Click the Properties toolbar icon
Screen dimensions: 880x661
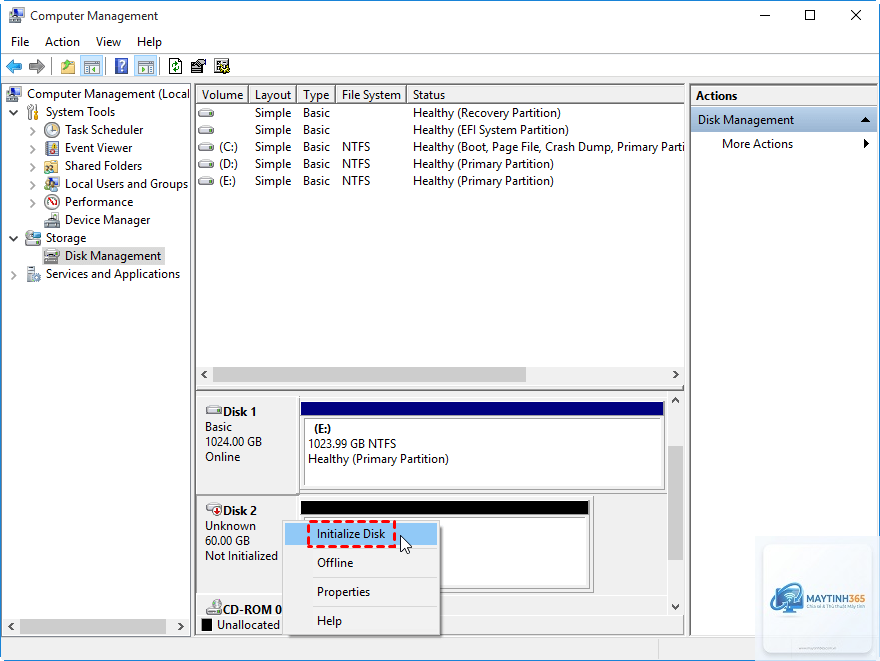(198, 67)
